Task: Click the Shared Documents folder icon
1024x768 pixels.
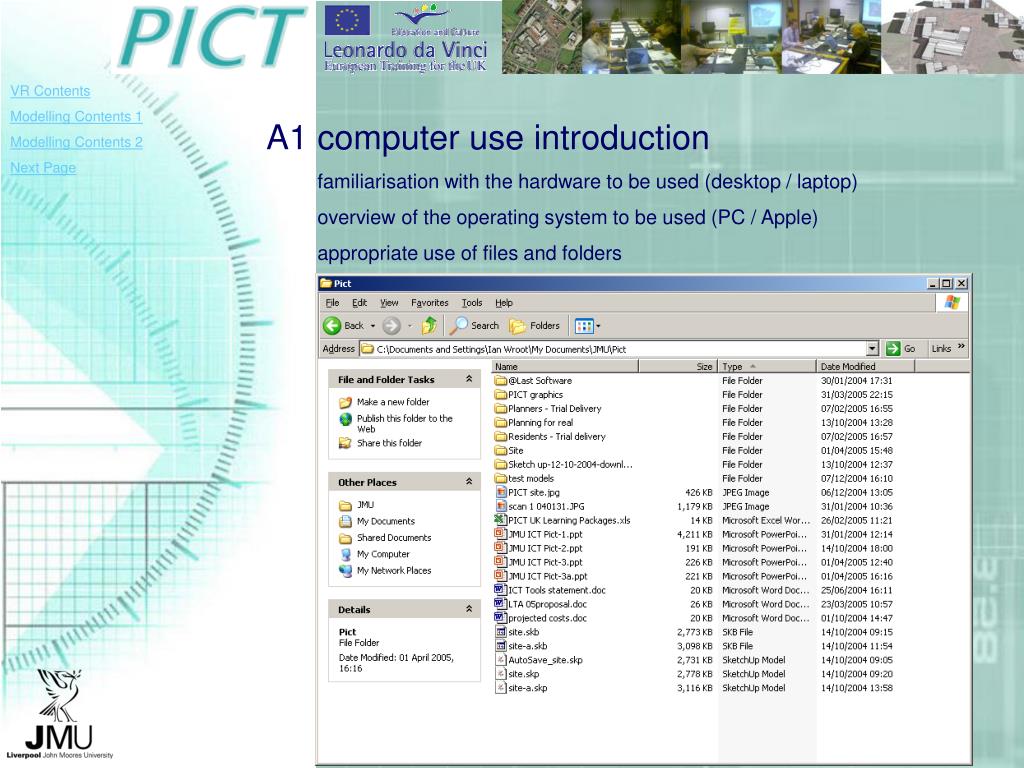Action: 345,538
